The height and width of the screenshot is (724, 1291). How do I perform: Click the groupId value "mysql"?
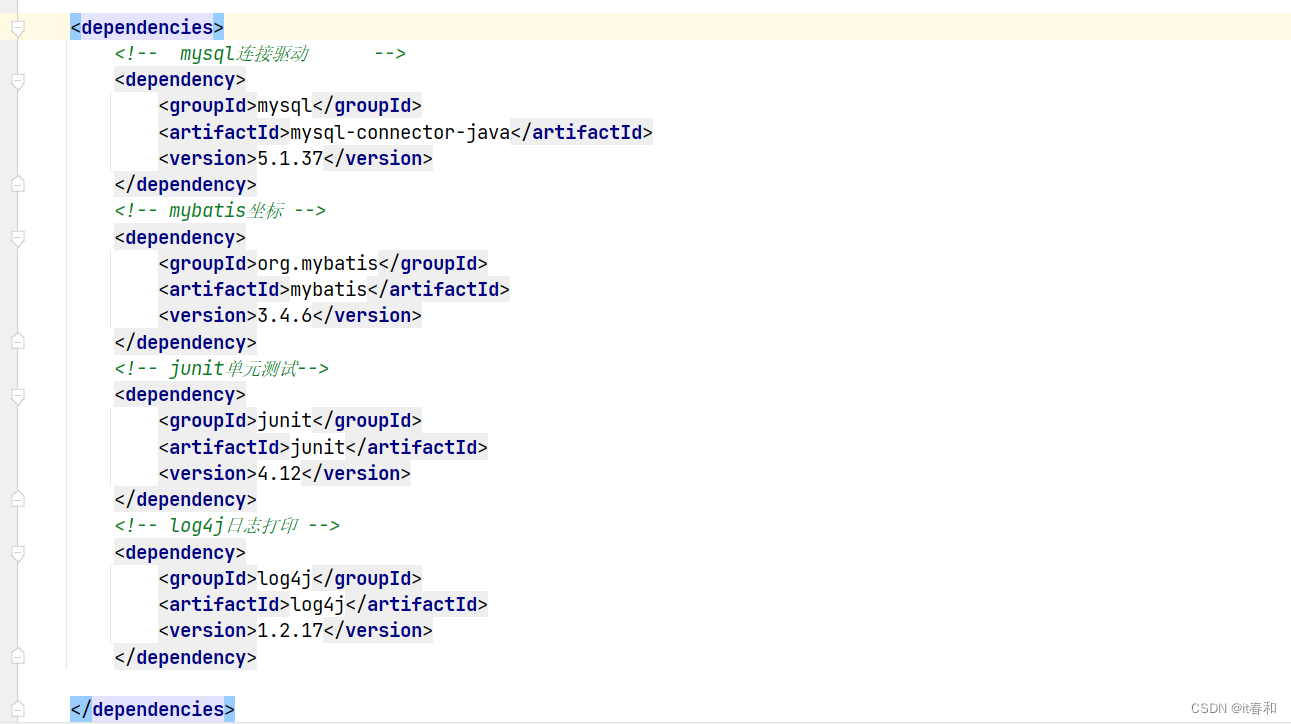pyautogui.click(x=285, y=106)
